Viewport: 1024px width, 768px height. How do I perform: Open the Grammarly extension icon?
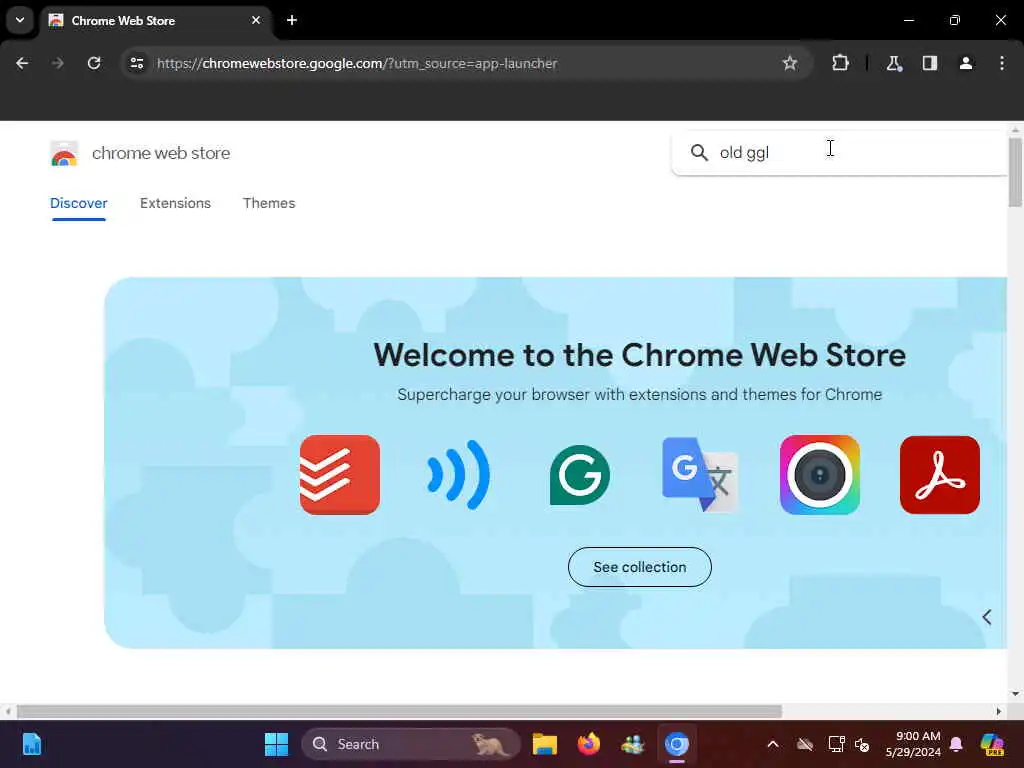click(x=579, y=475)
